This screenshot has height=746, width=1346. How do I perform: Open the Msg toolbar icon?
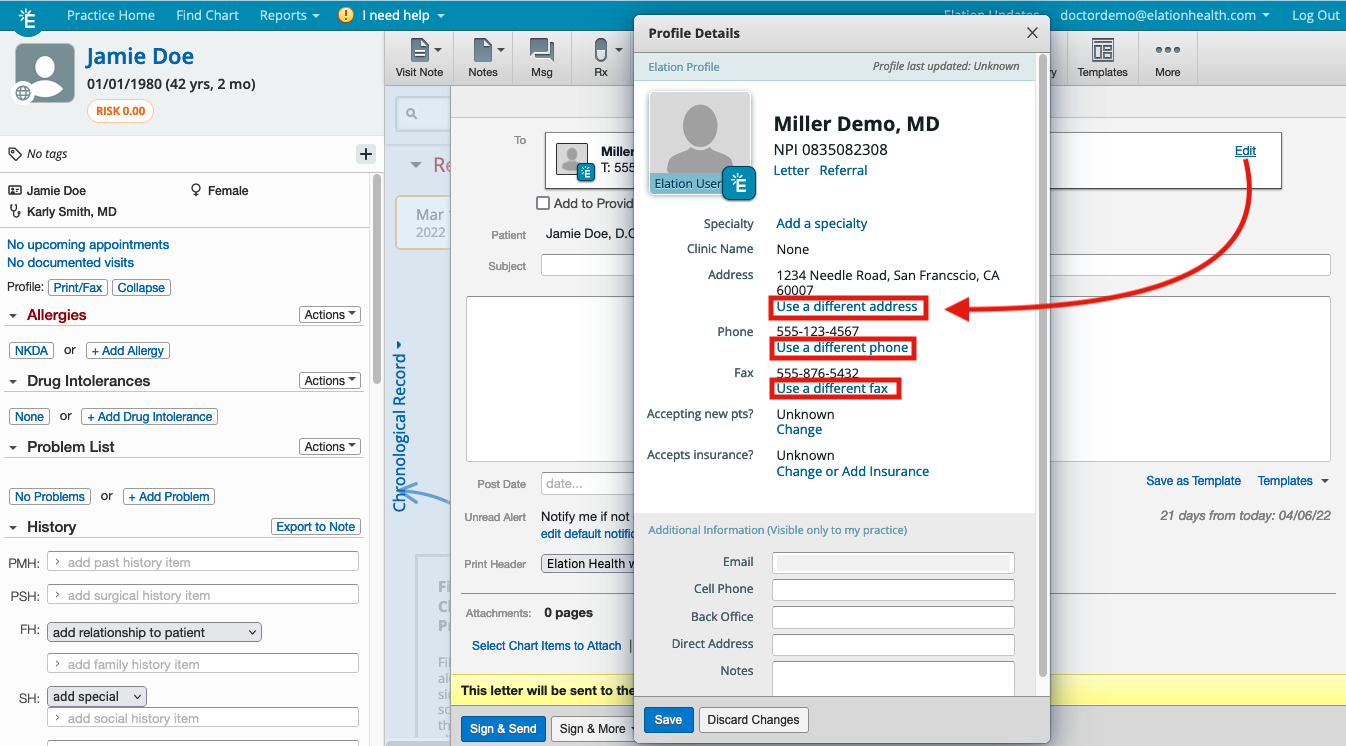pyautogui.click(x=541, y=58)
